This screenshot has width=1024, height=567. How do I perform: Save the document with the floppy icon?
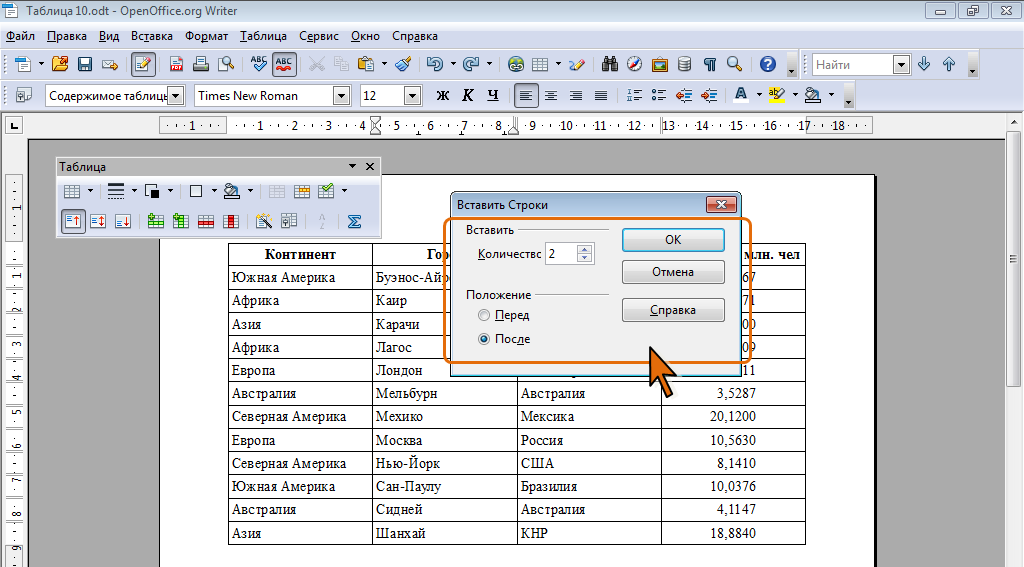85,64
